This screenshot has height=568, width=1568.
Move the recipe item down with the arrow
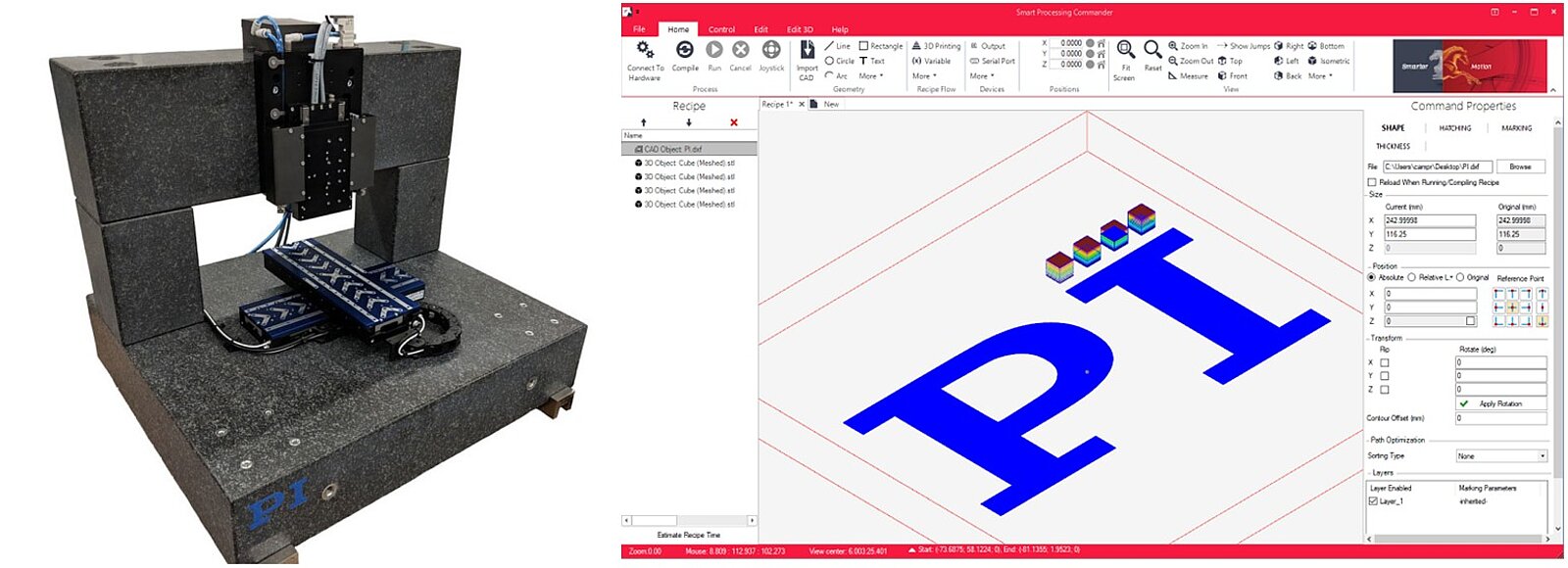point(689,122)
